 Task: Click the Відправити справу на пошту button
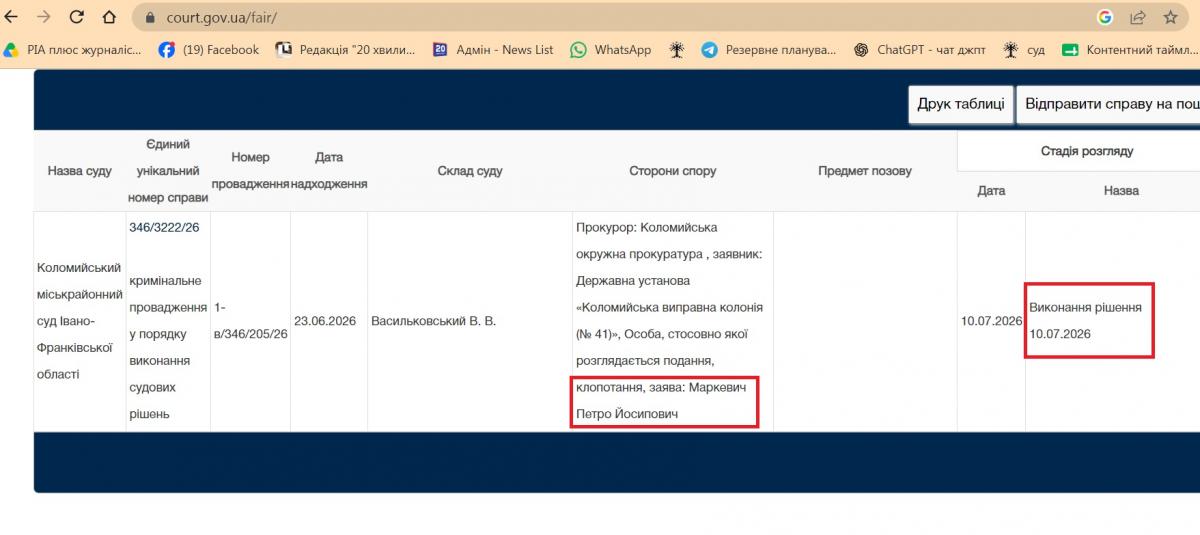pyautogui.click(x=1108, y=104)
